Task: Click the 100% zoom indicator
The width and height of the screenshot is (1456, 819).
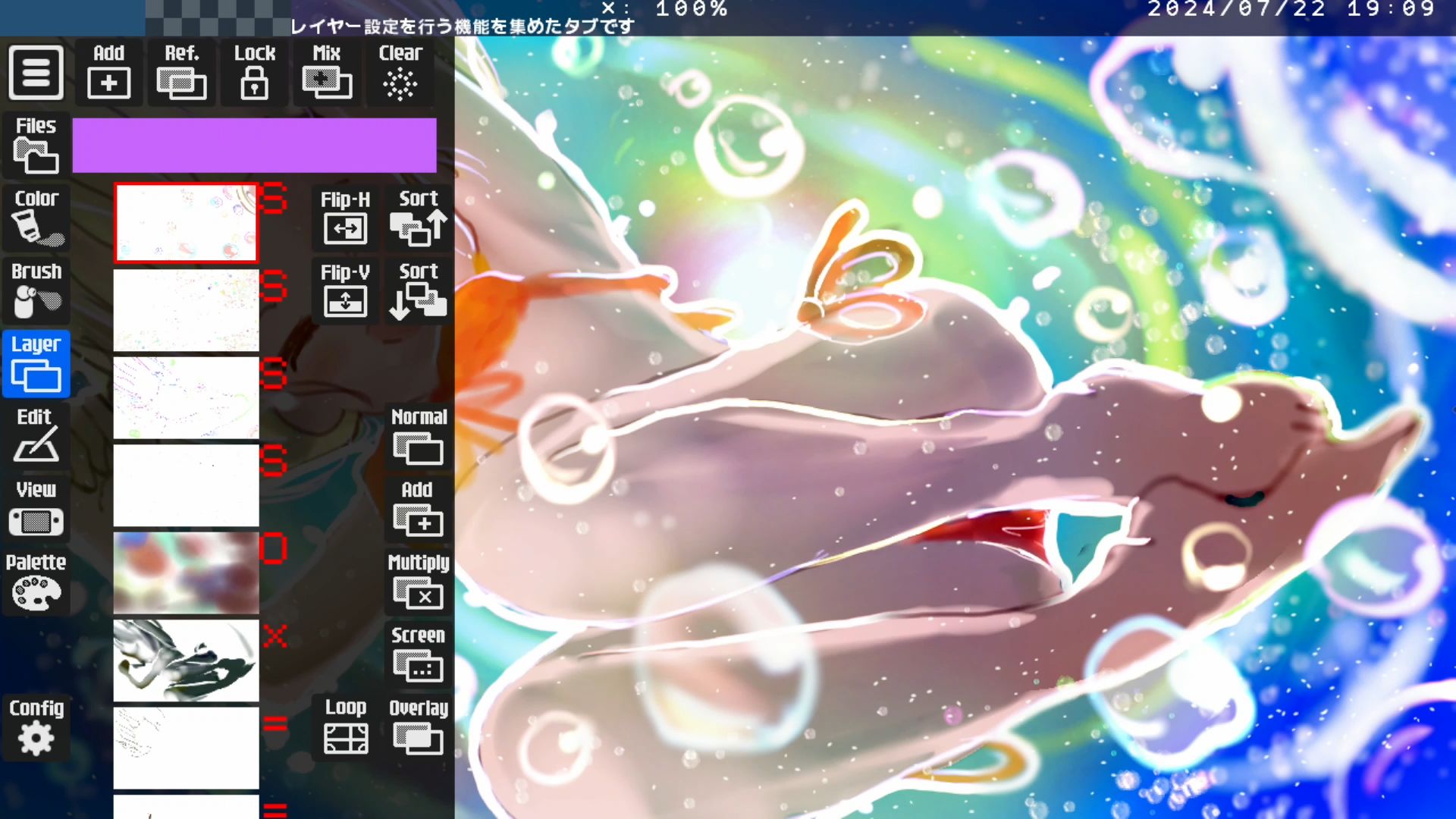Action: (692, 9)
